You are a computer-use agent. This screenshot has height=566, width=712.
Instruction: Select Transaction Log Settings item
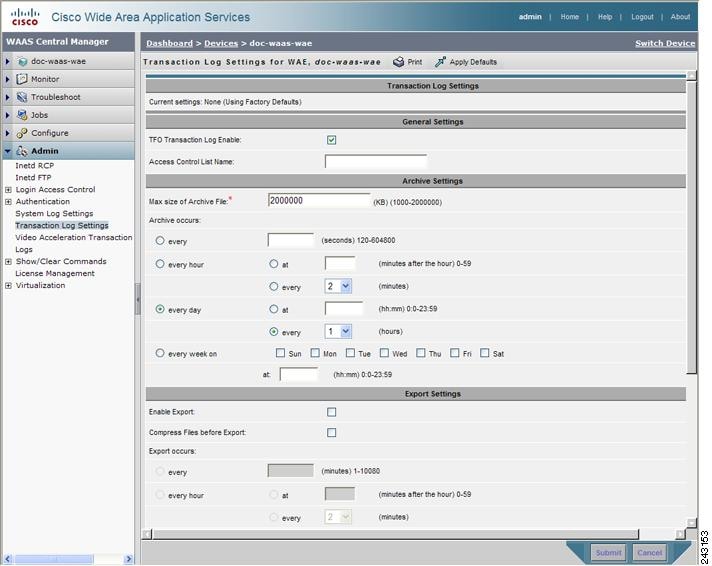point(62,226)
